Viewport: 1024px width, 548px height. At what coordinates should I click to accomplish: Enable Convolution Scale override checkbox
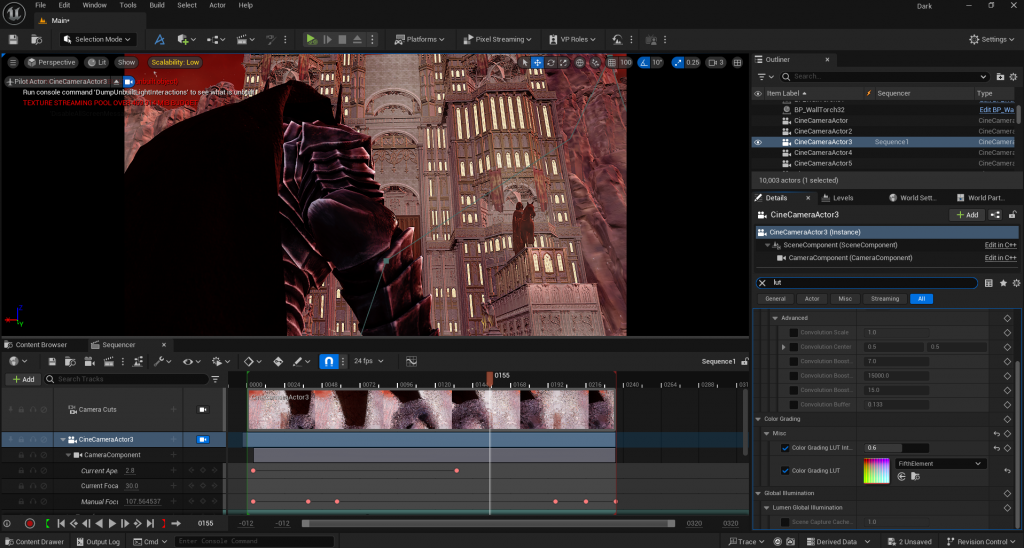coord(793,332)
